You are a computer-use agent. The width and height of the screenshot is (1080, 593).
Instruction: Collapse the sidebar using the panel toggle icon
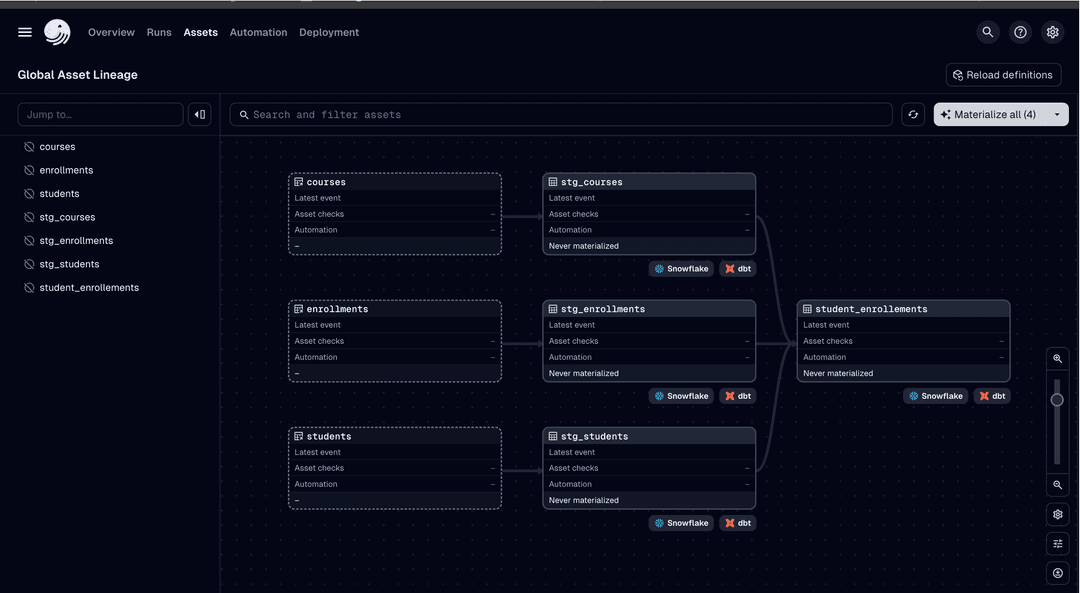tap(199, 114)
